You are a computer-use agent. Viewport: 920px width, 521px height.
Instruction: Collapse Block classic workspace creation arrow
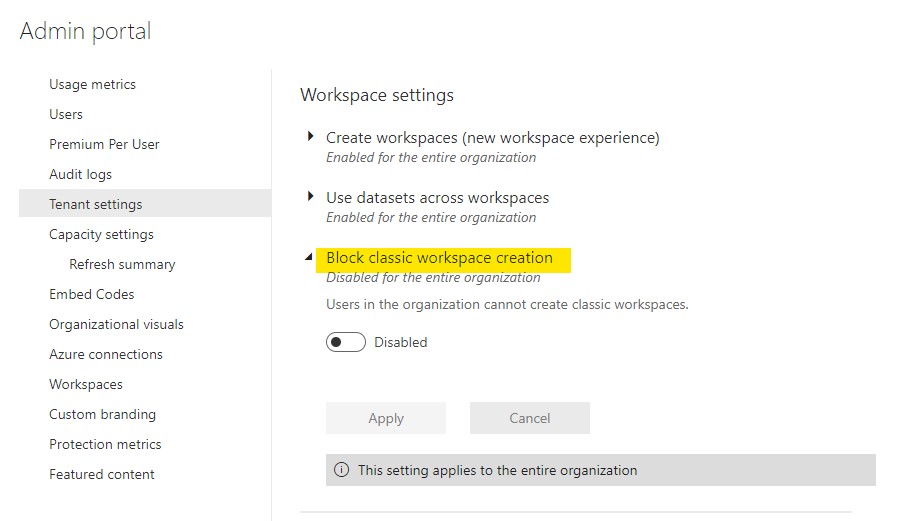pos(309,257)
